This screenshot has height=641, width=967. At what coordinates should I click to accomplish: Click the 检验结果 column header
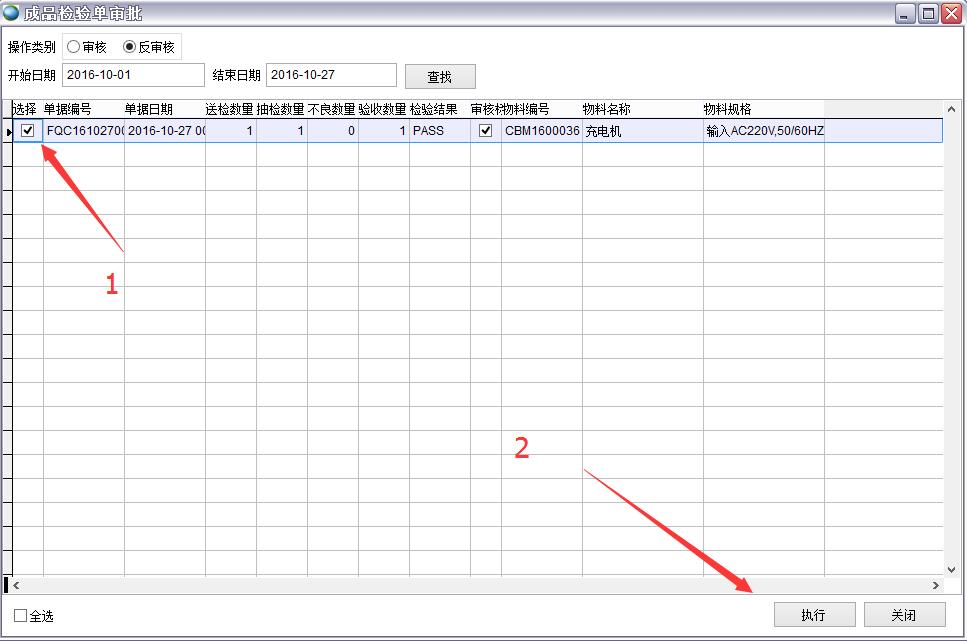coord(434,109)
